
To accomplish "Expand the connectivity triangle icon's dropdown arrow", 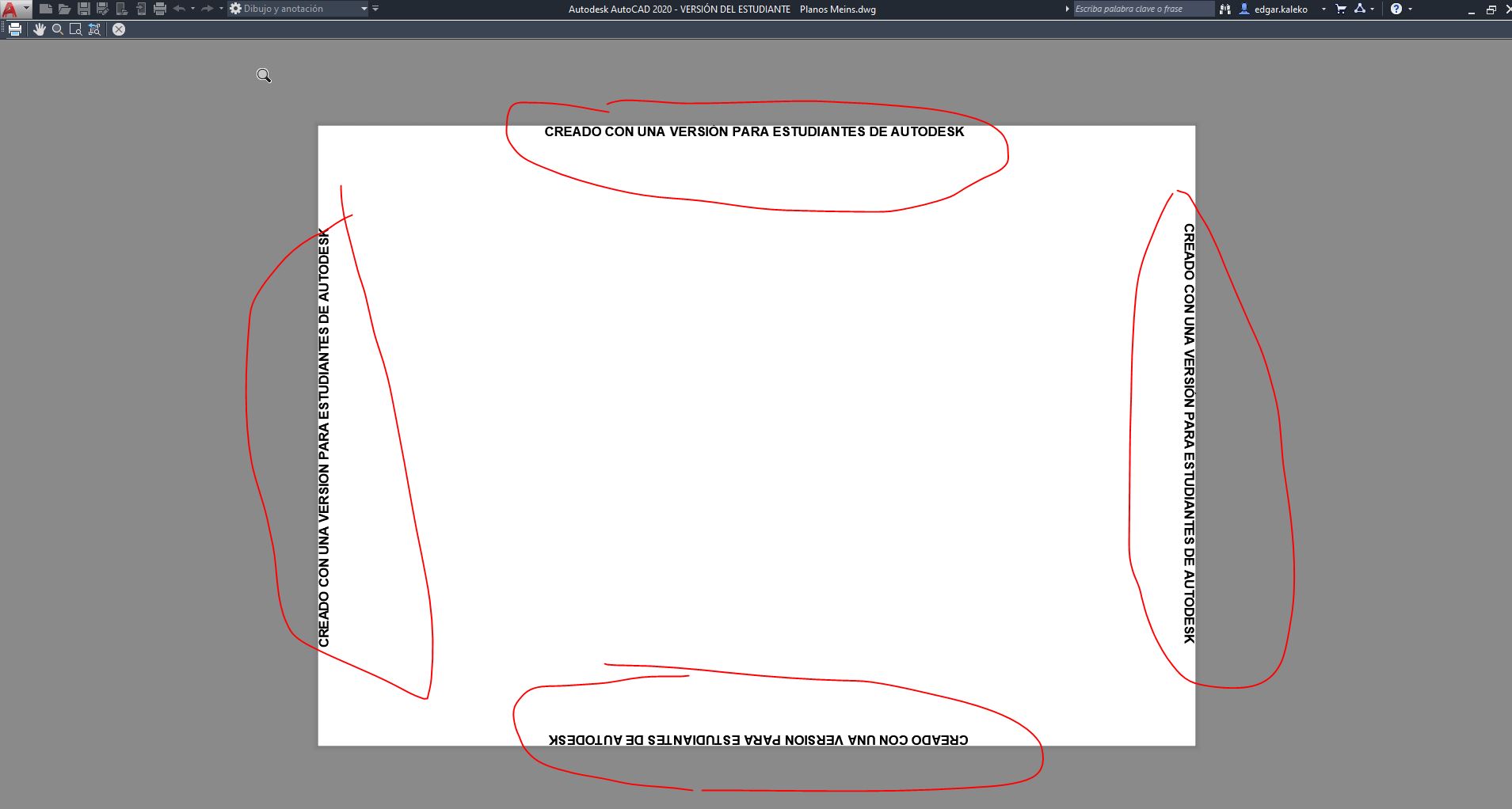I will click(1373, 9).
